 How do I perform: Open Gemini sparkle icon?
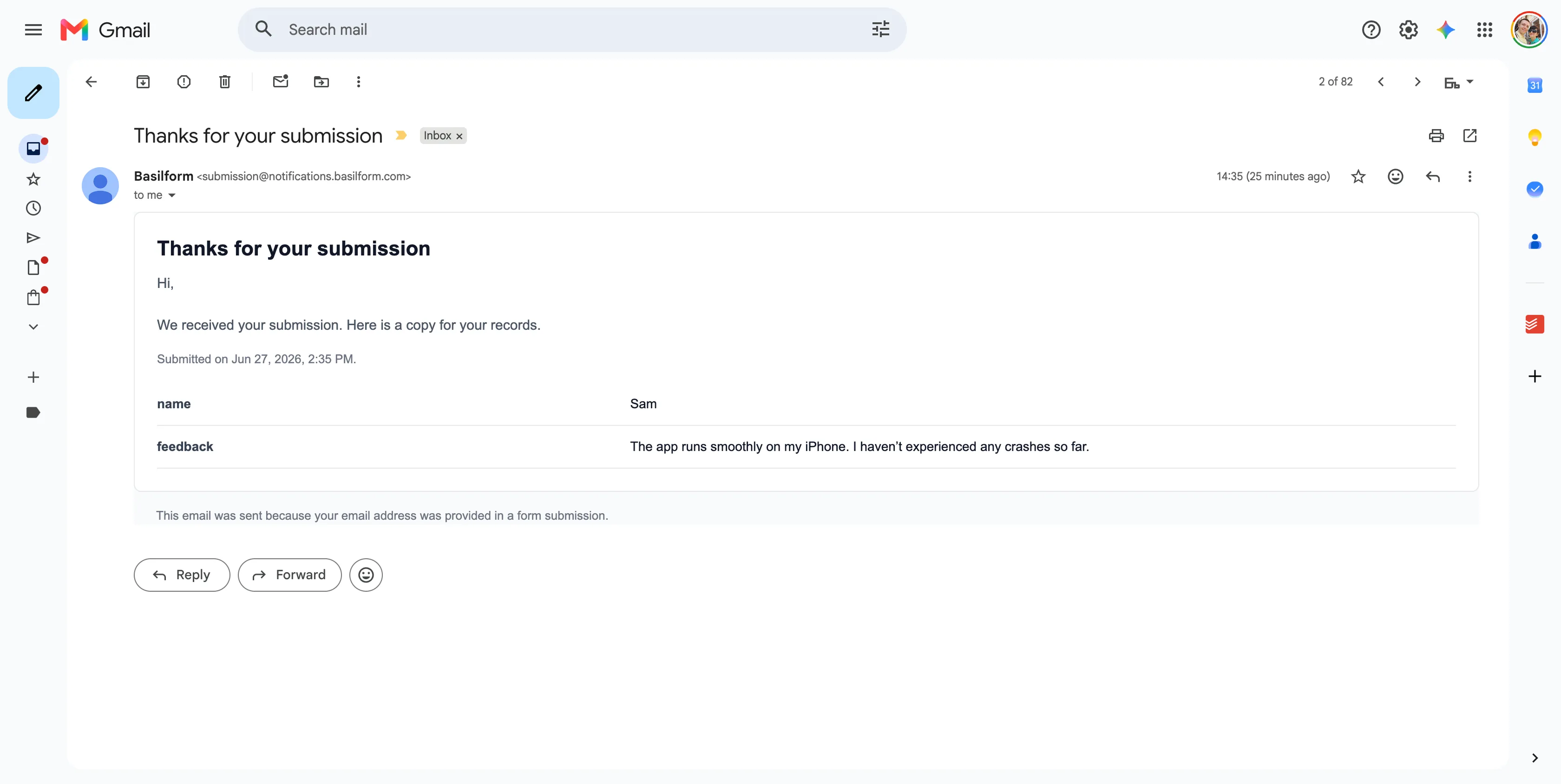(1446, 30)
